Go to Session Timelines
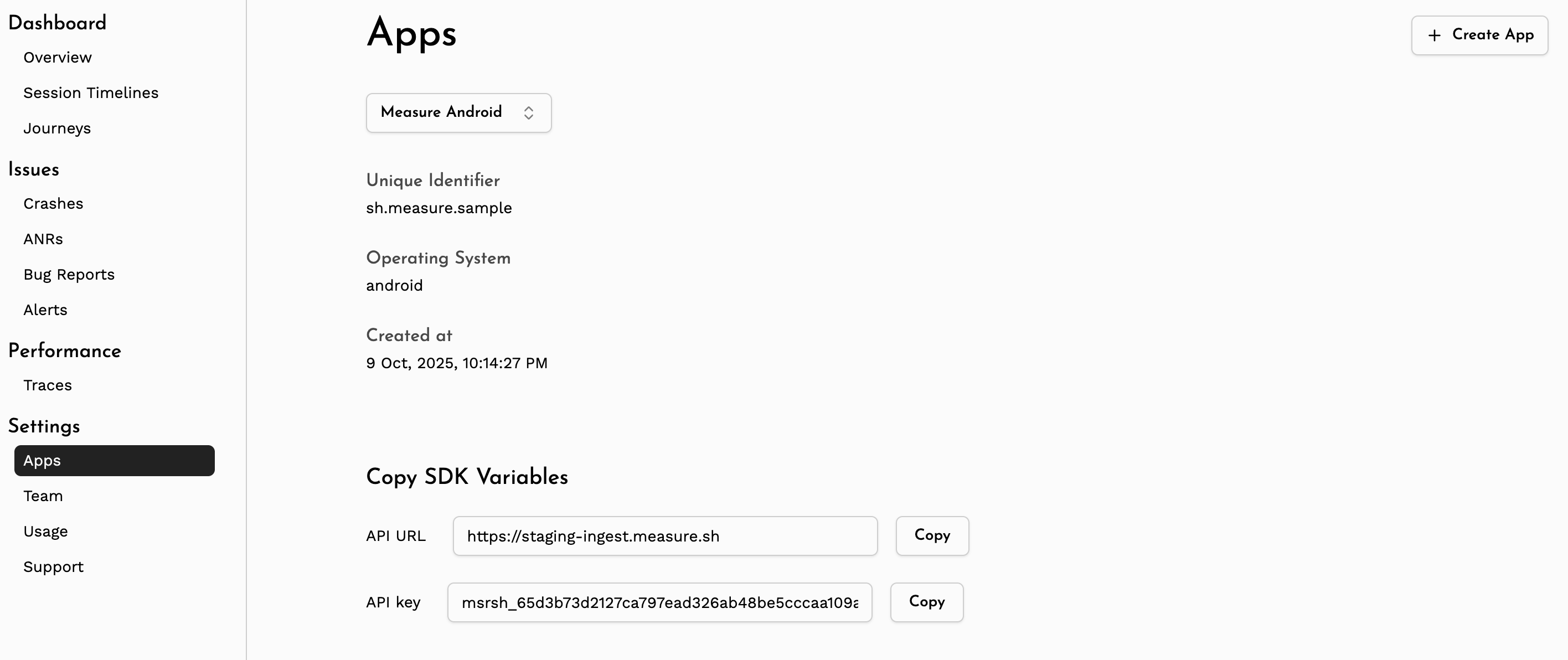 click(91, 92)
